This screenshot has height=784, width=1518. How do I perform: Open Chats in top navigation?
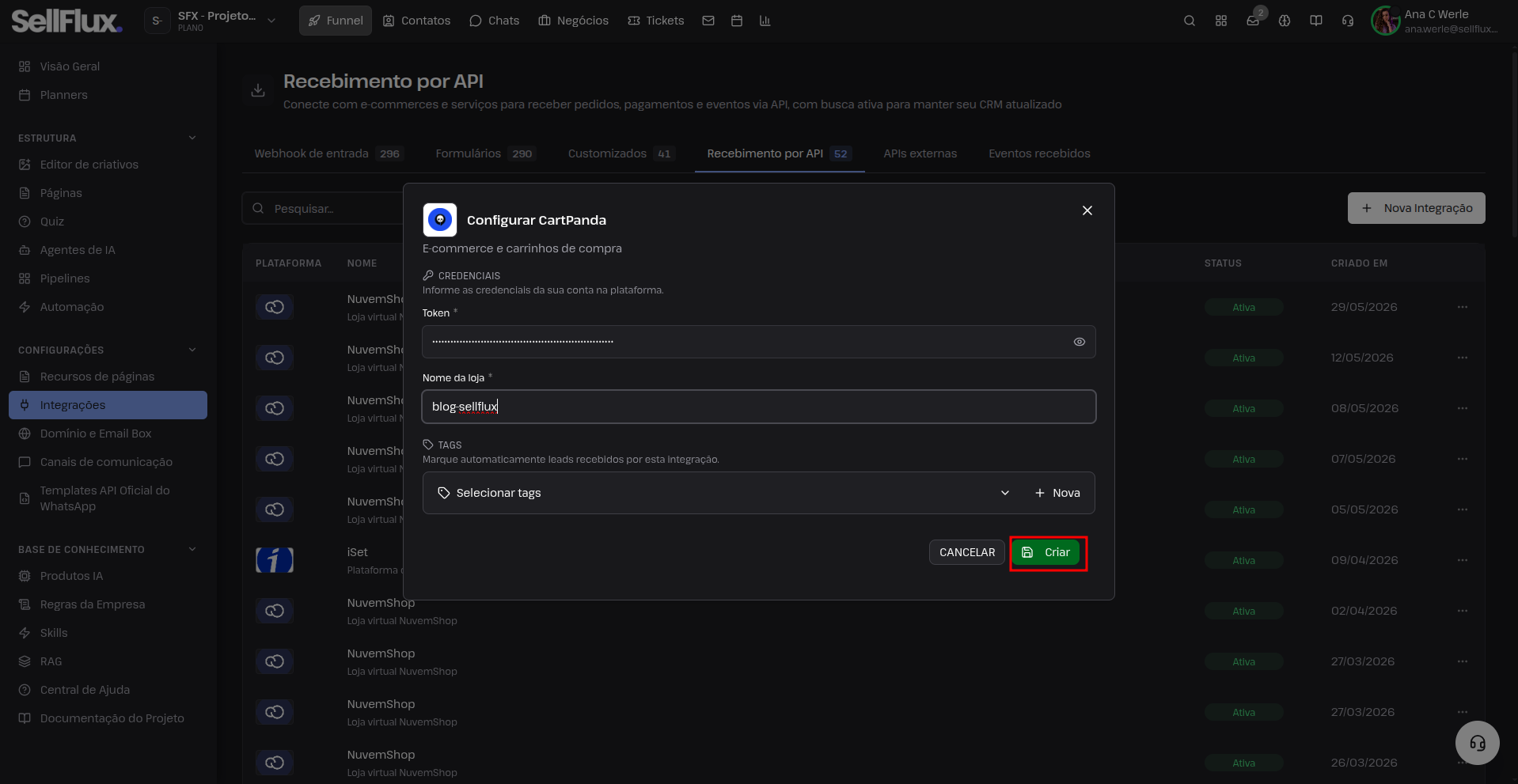pos(495,21)
